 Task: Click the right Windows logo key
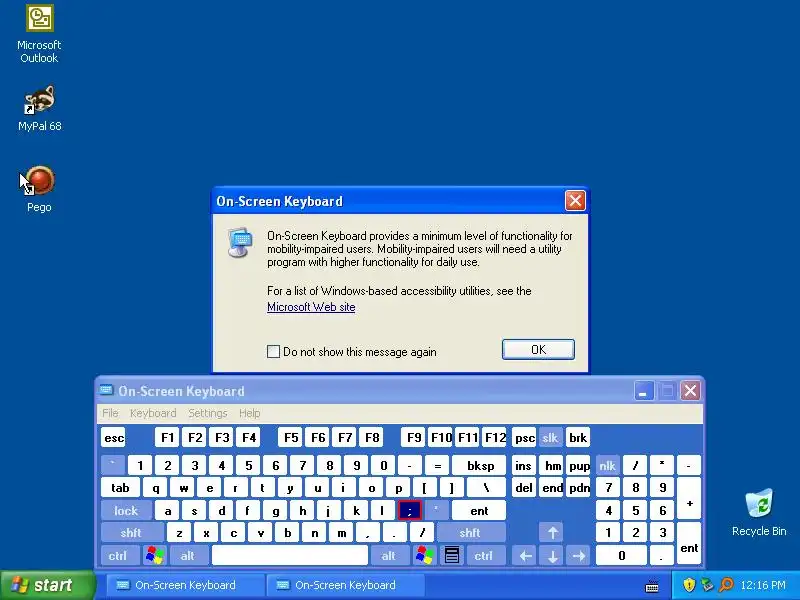tap(424, 555)
